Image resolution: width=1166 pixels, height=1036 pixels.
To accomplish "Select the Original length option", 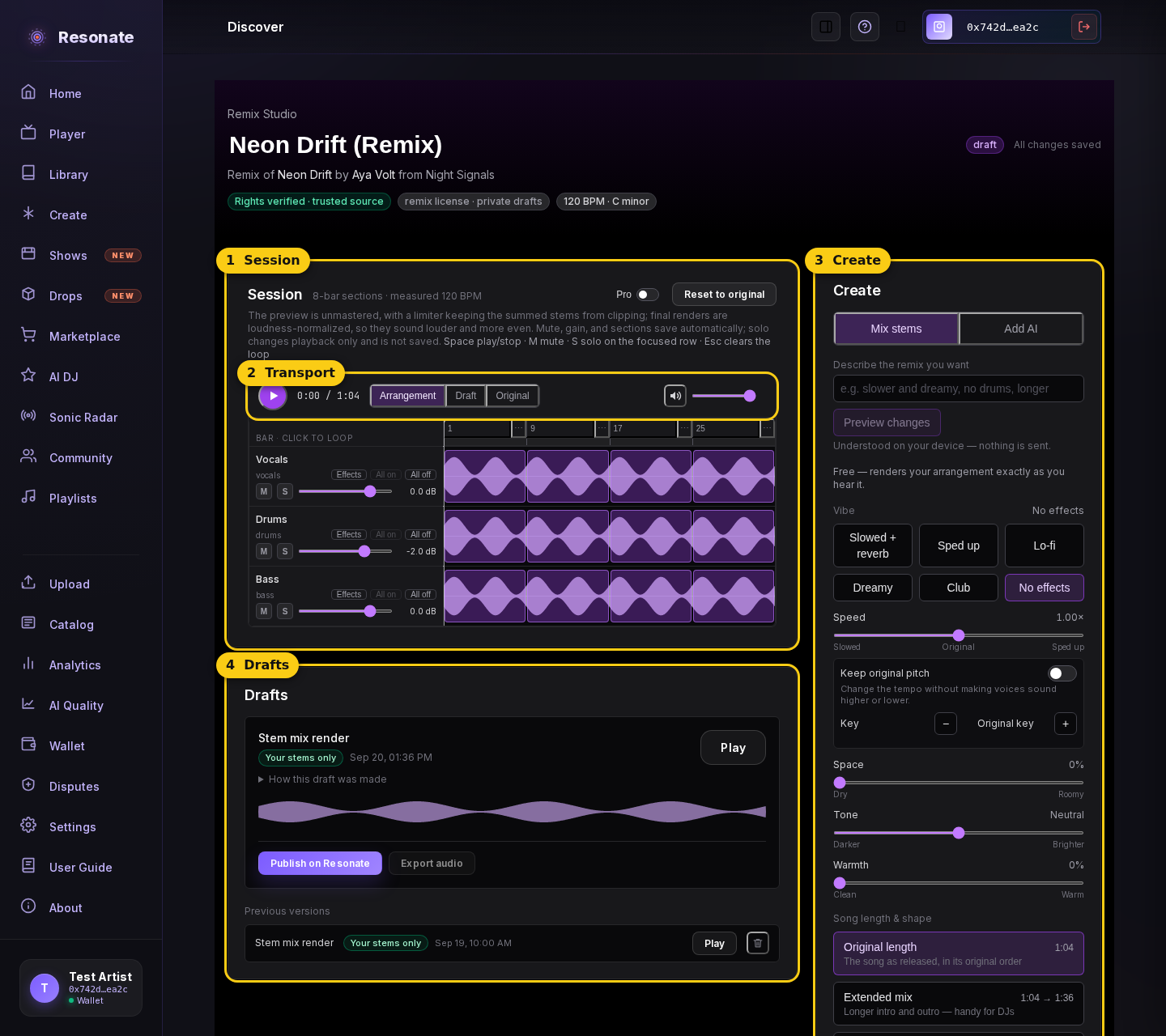I will tap(959, 953).
